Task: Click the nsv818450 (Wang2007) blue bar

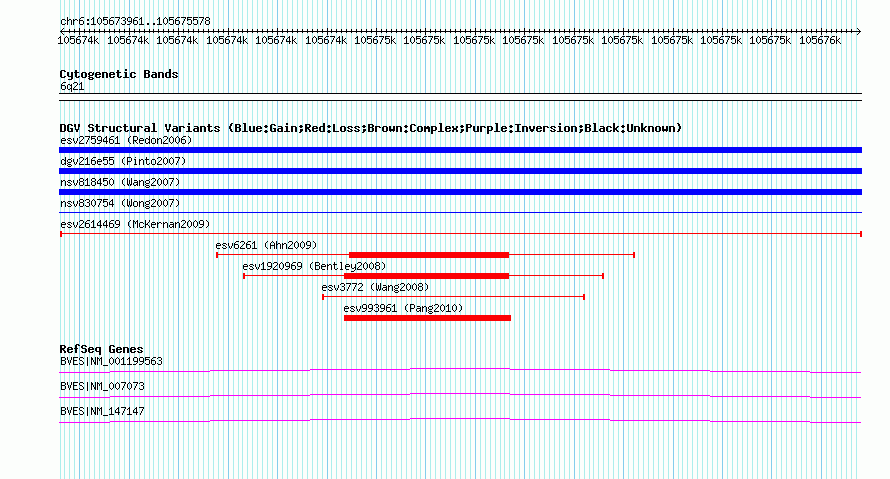Action: (x=460, y=192)
